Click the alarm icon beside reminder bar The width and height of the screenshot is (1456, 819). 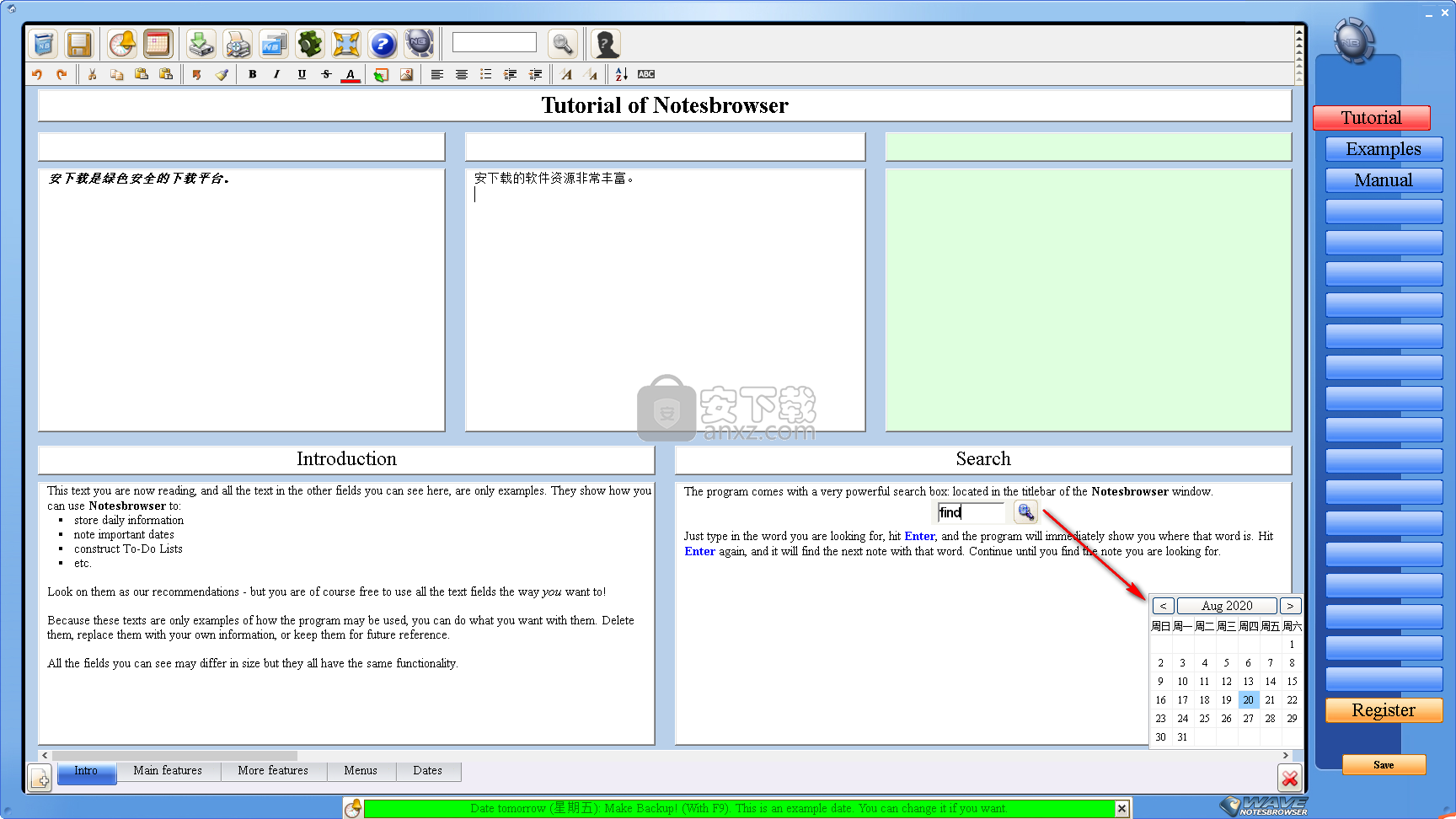[x=353, y=809]
